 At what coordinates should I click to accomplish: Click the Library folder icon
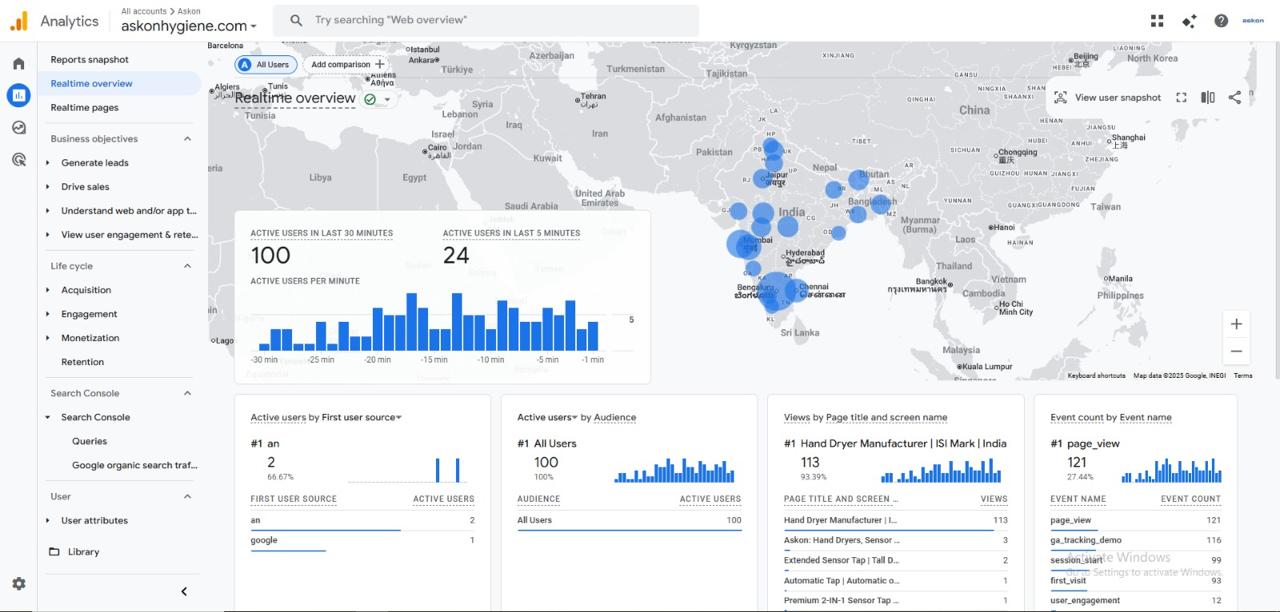tap(54, 551)
